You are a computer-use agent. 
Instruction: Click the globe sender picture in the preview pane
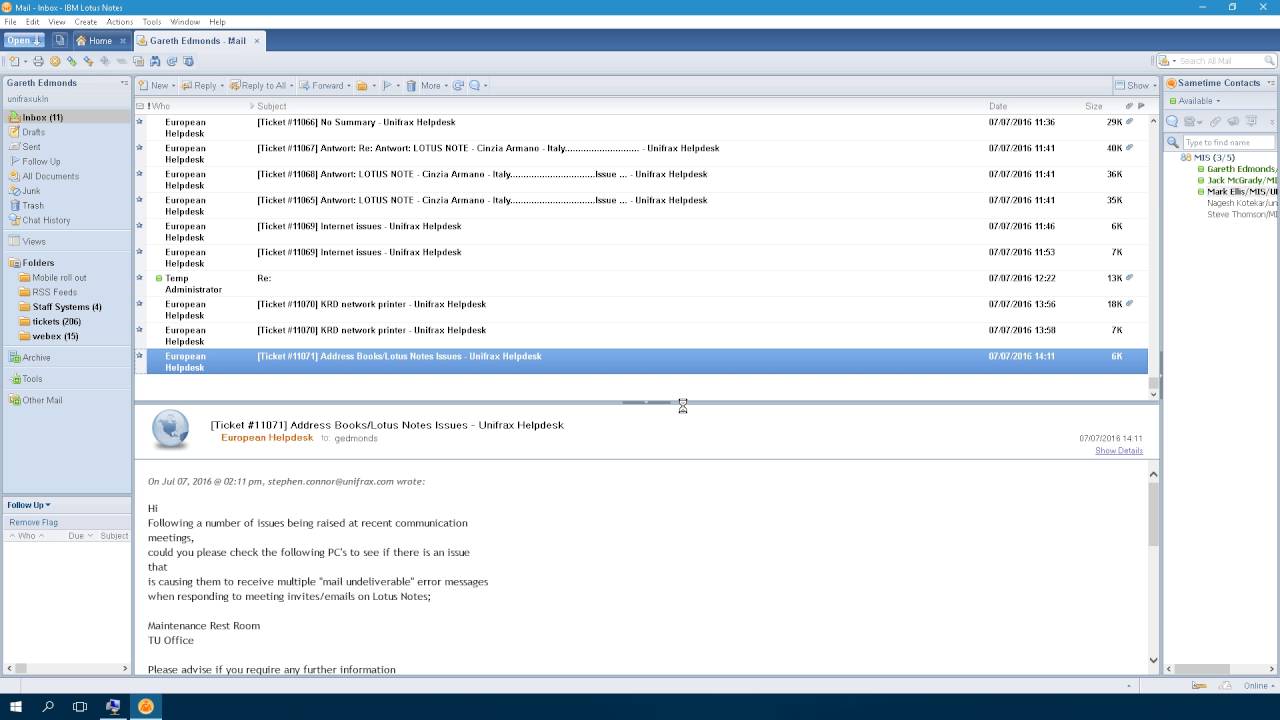170,430
